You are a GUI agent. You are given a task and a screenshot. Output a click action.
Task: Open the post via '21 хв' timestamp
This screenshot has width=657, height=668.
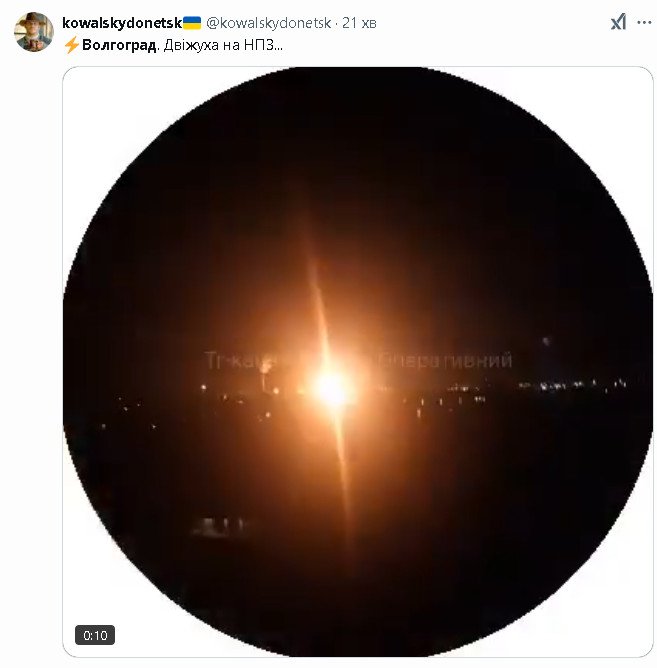[x=356, y=23]
